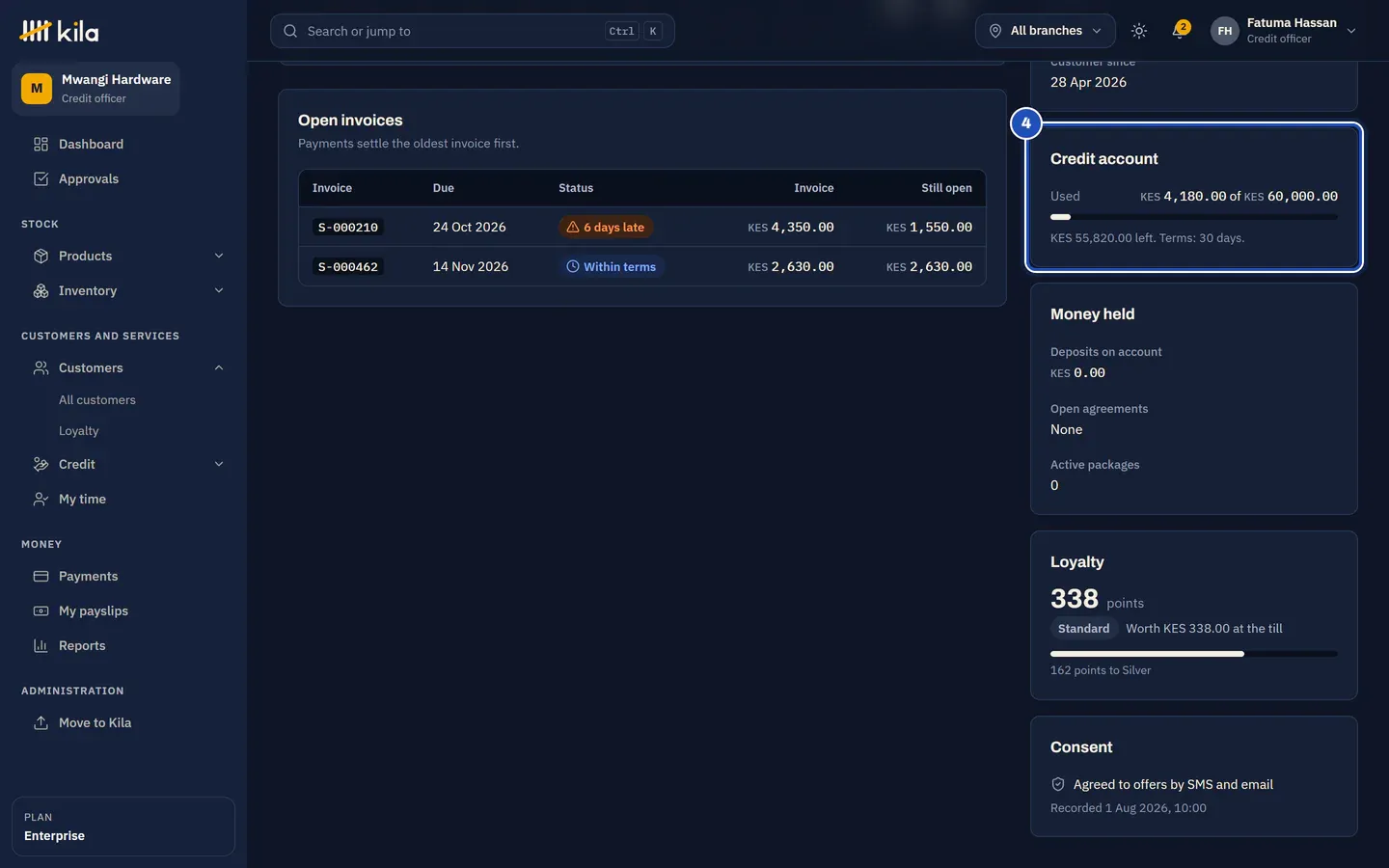Click the FH user avatar

(x=1225, y=31)
